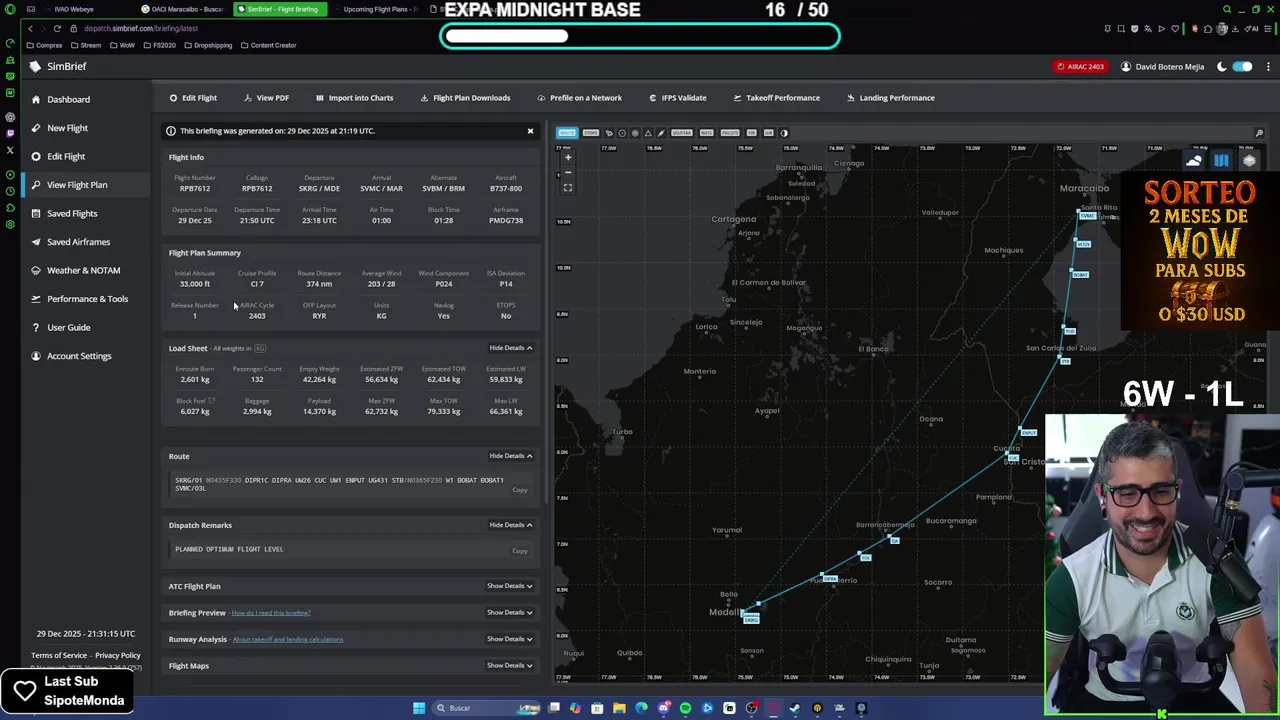
Task: Click the address bar URL
Action: pos(141,28)
